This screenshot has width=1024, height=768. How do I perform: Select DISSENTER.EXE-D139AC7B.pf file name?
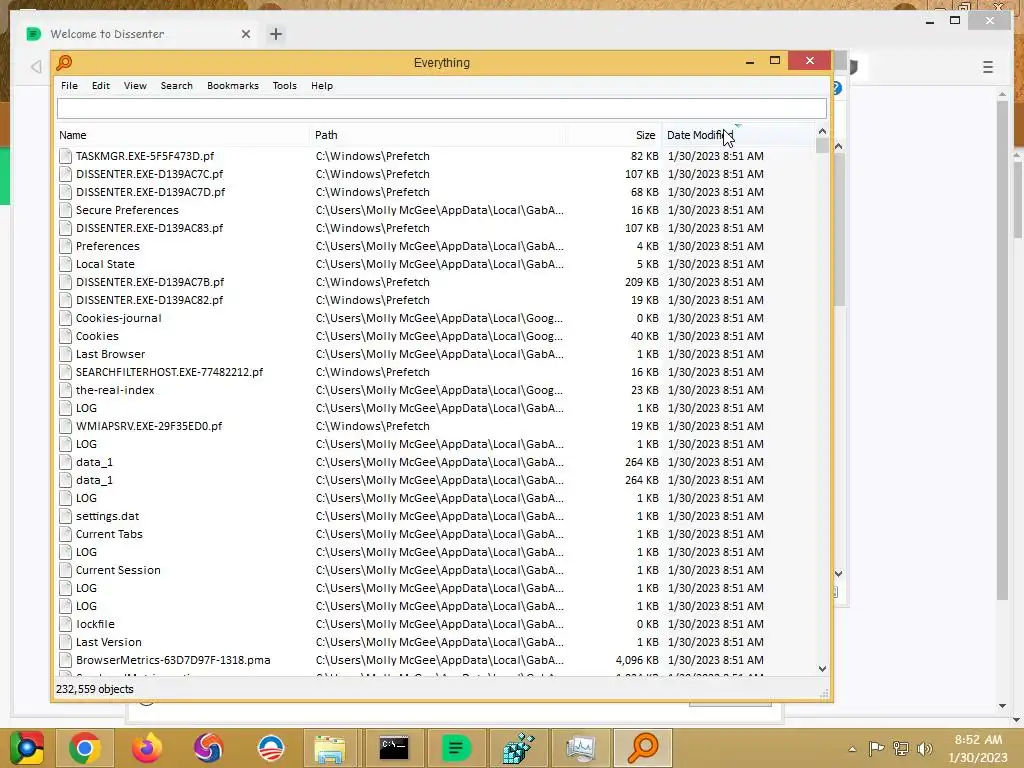[x=150, y=282]
